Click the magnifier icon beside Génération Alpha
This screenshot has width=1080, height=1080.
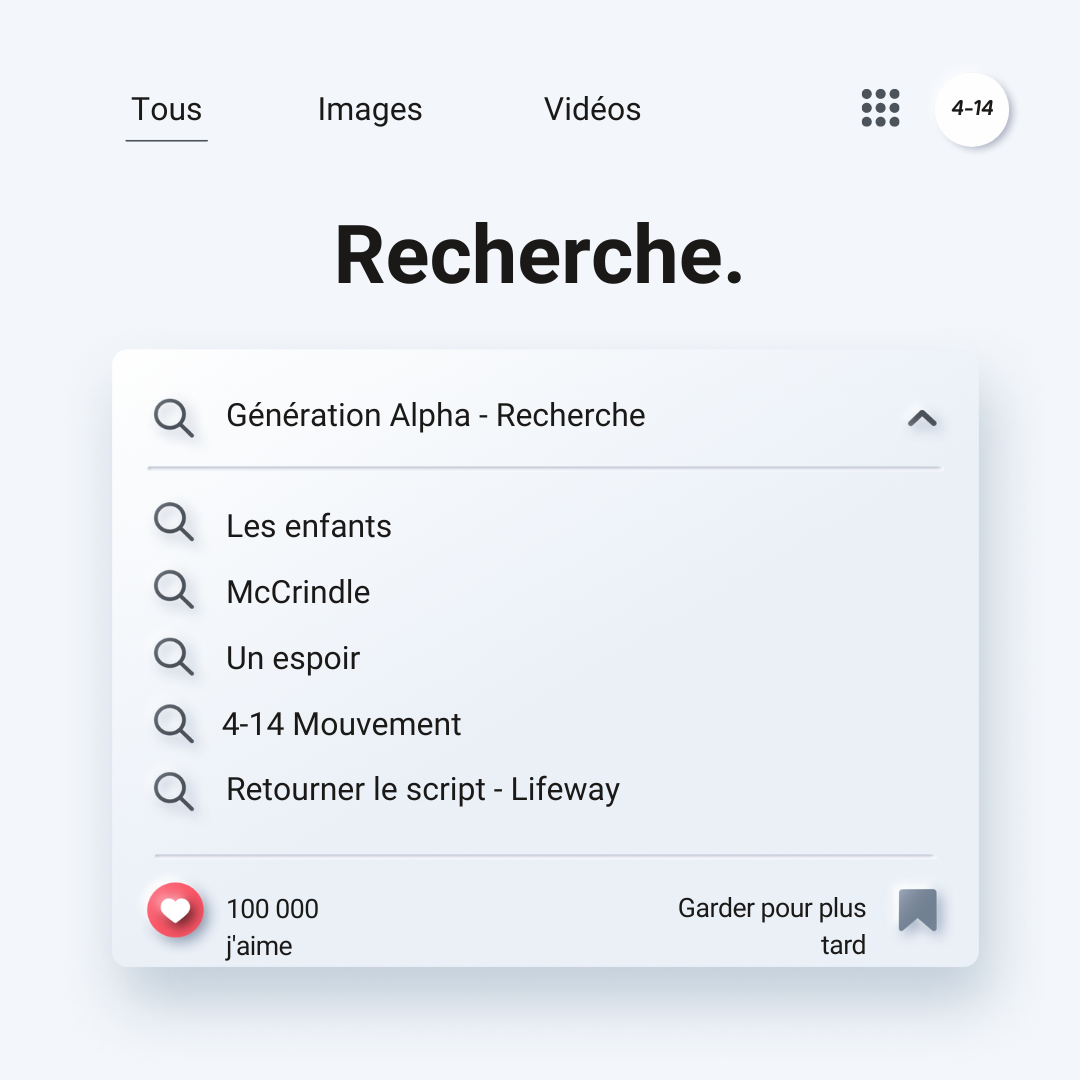point(173,417)
